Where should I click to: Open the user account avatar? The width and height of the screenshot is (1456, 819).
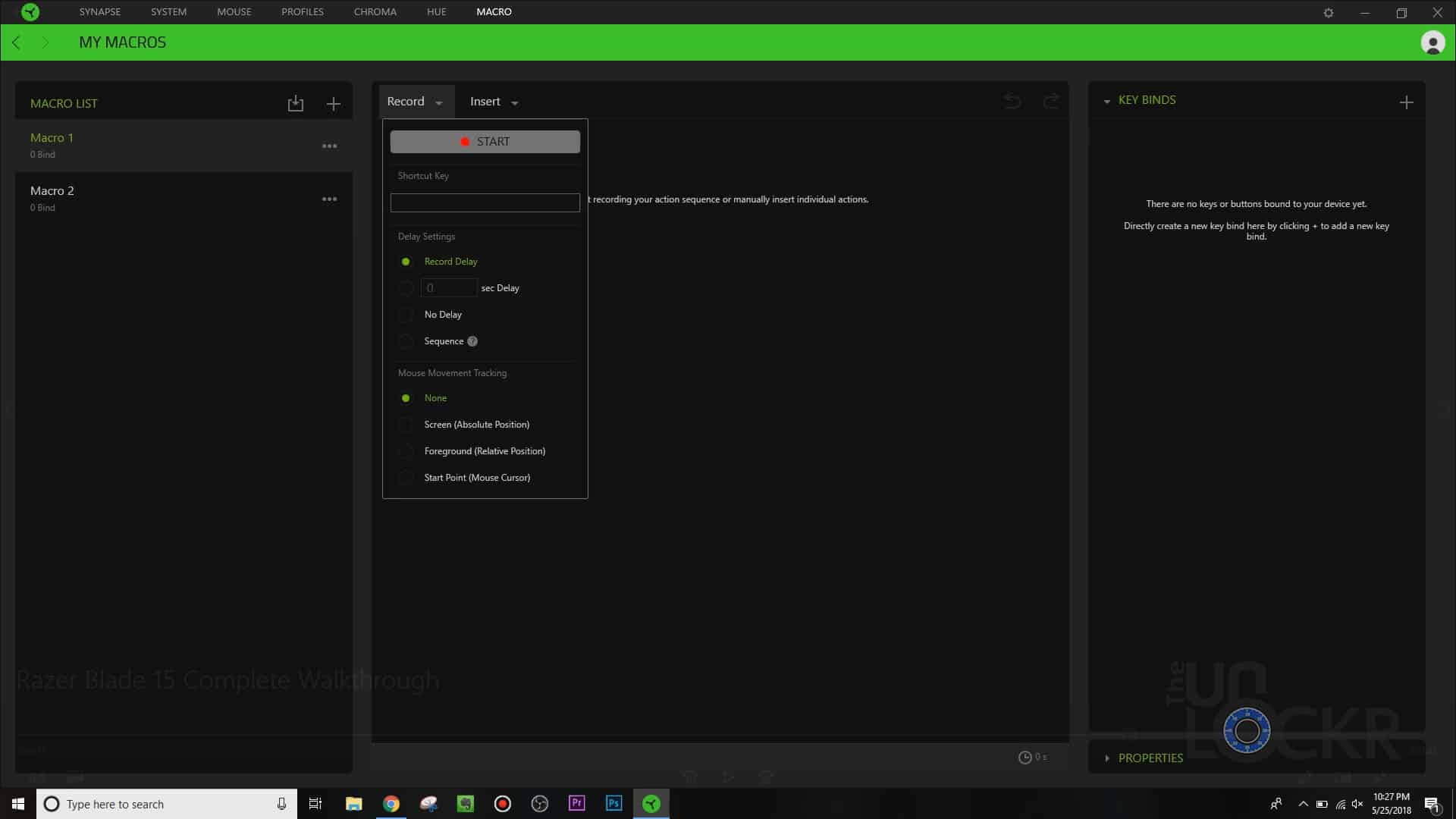tap(1432, 42)
